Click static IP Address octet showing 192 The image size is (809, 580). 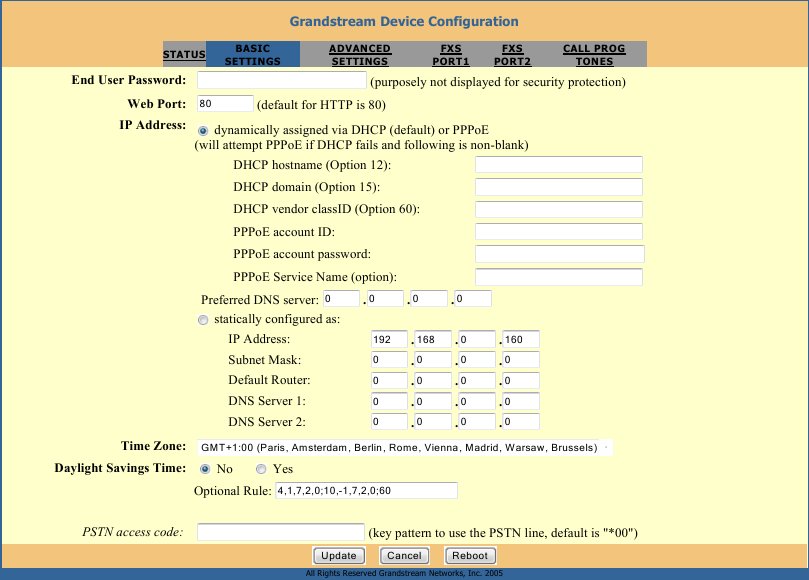click(x=389, y=339)
